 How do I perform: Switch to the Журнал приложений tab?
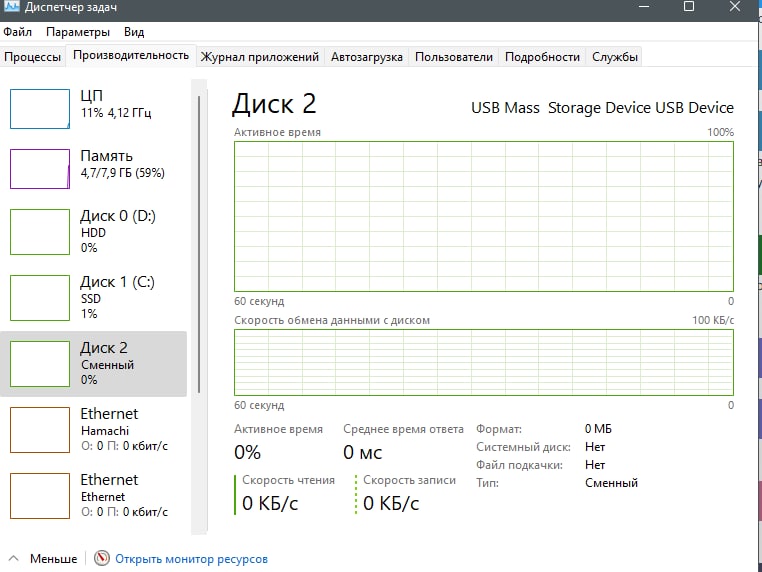[x=260, y=57]
